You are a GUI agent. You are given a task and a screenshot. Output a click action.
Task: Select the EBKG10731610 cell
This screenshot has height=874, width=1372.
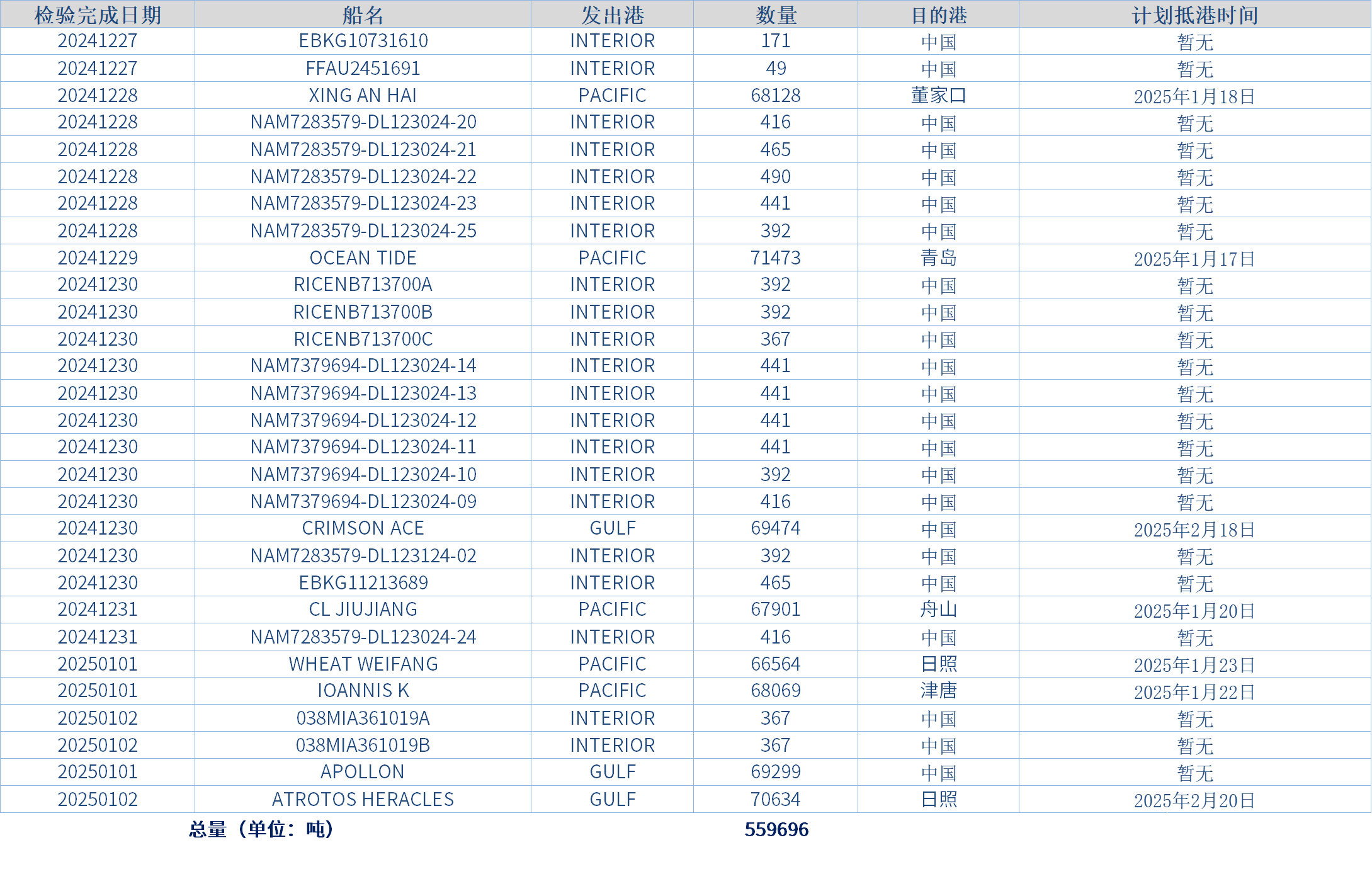click(363, 41)
